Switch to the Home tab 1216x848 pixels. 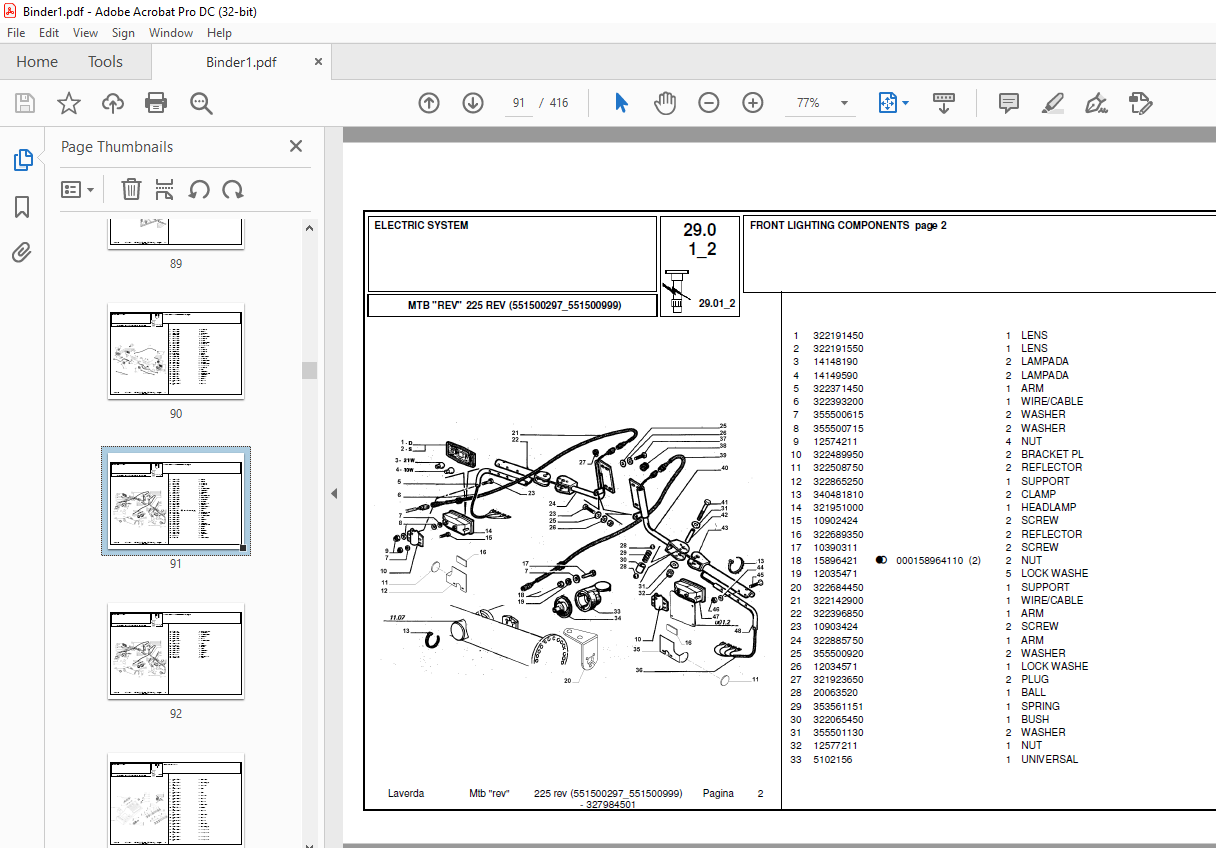(x=37, y=62)
